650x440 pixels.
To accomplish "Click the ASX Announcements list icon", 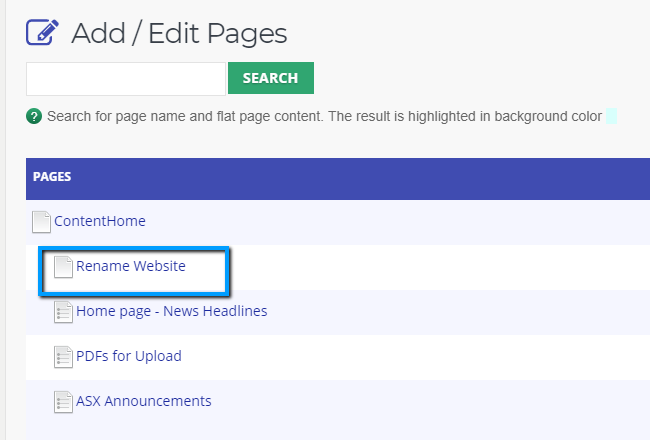I will pos(63,402).
